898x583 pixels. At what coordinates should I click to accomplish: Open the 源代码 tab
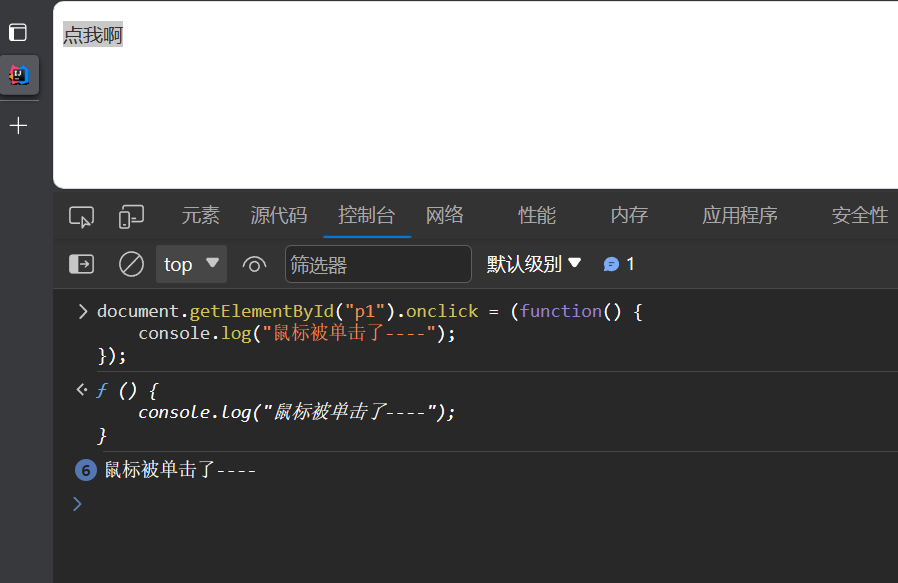pyautogui.click(x=278, y=215)
